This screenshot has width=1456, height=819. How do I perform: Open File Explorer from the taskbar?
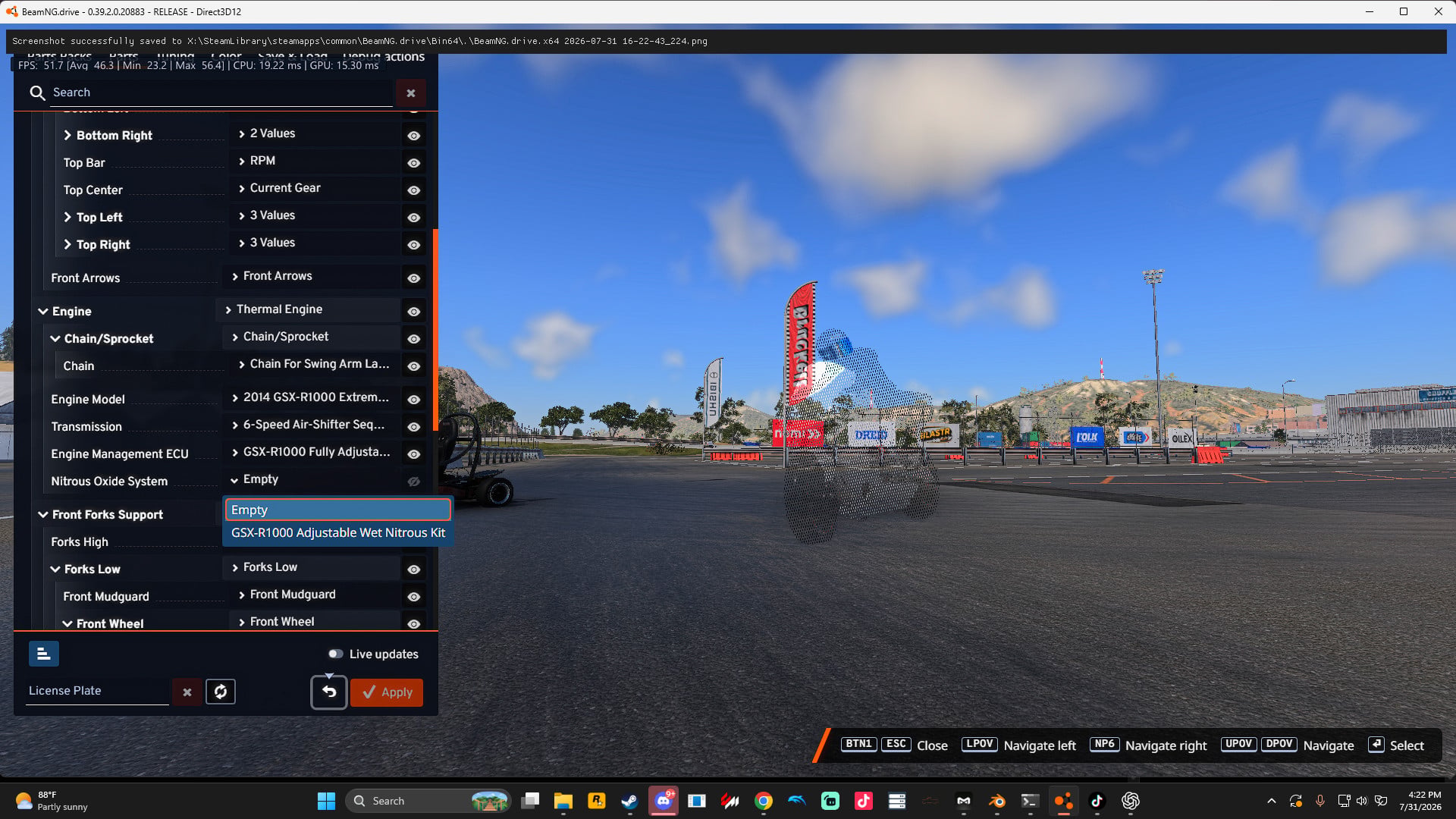[x=563, y=801]
